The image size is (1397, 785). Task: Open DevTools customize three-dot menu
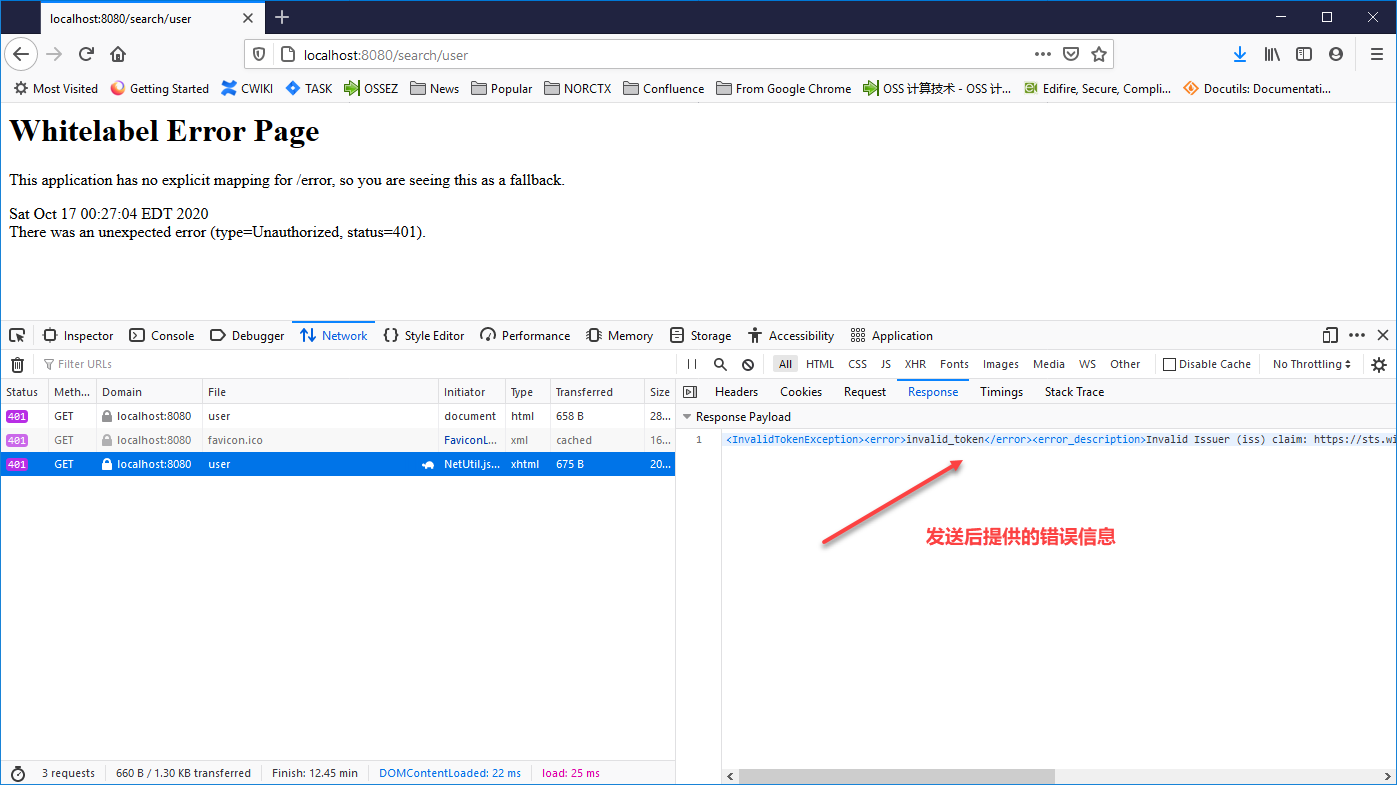pyautogui.click(x=1357, y=335)
